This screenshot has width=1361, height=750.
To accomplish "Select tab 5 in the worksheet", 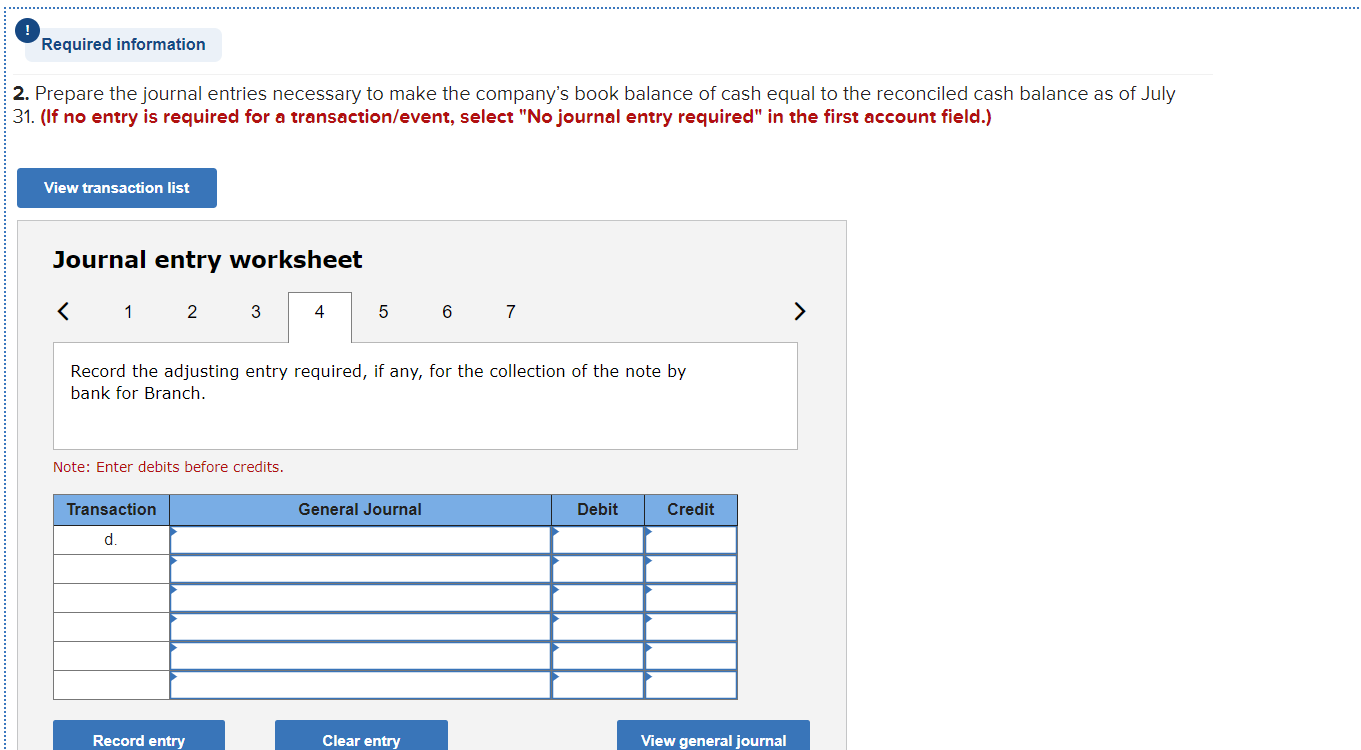I will click(x=383, y=311).
